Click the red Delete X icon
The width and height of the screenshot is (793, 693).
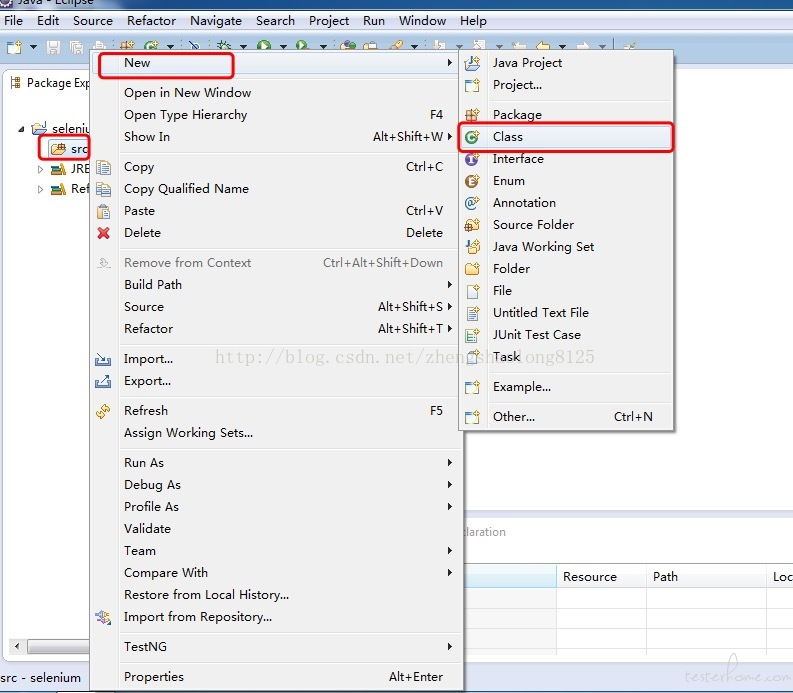[103, 233]
